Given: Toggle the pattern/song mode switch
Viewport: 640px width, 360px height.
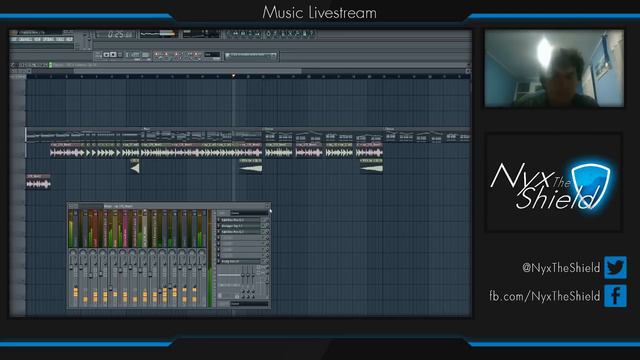Looking at the screenshot, I should tap(98, 55).
